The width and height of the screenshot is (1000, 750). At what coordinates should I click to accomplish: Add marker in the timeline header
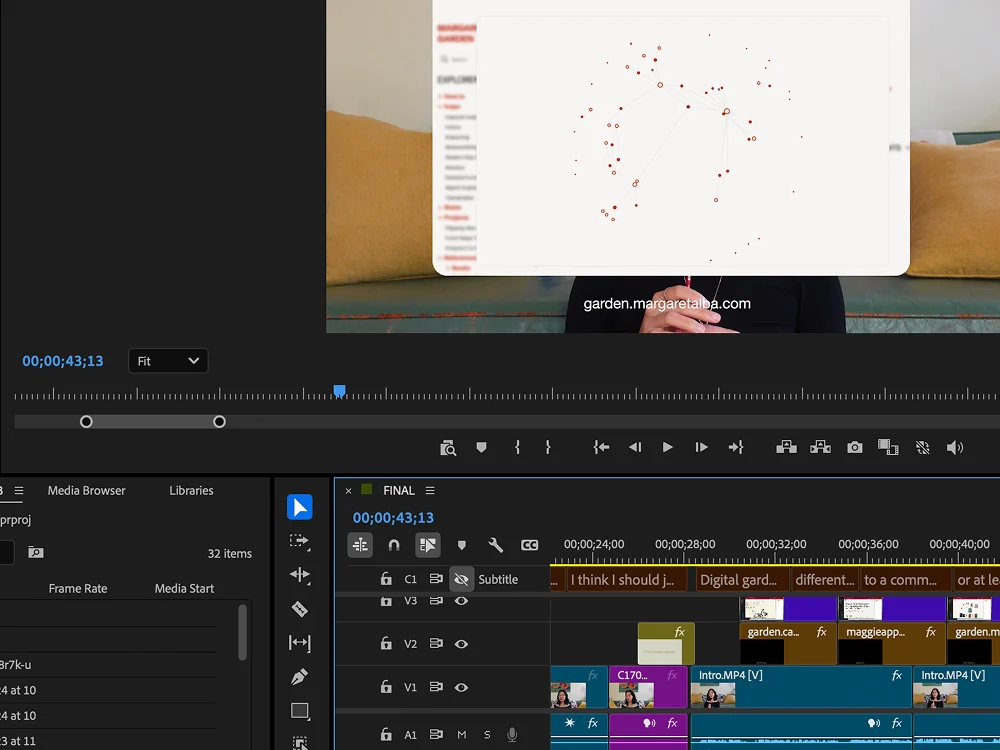point(462,545)
